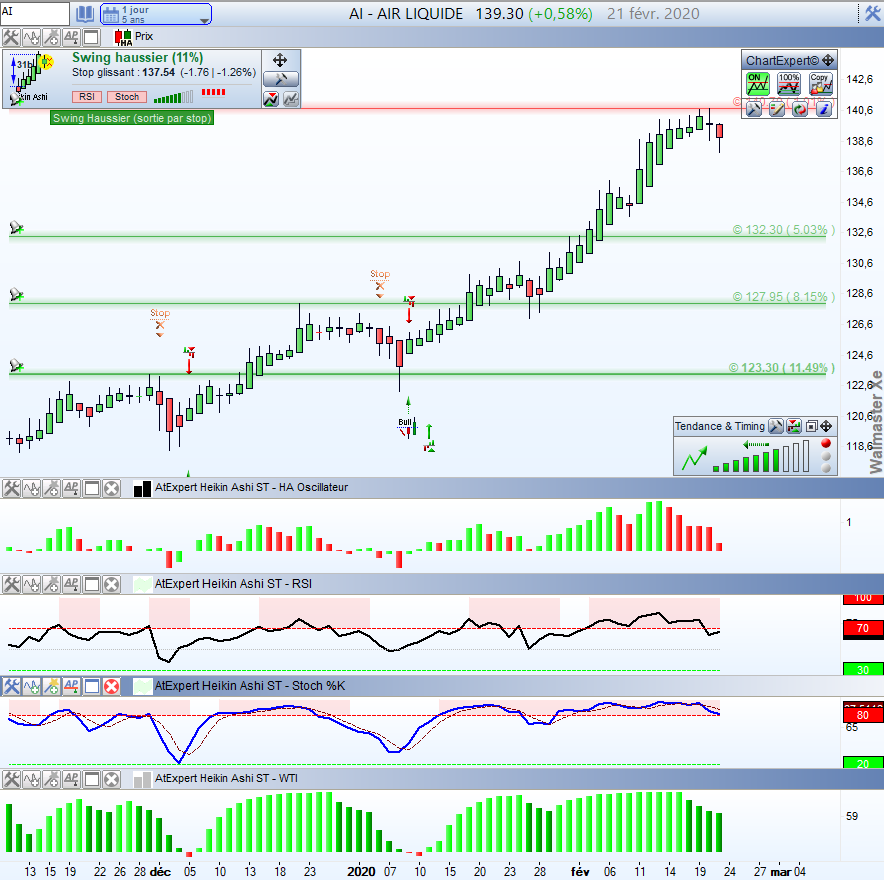Click the Tendance & Timing move handle
884x880 pixels.
[x=826, y=426]
